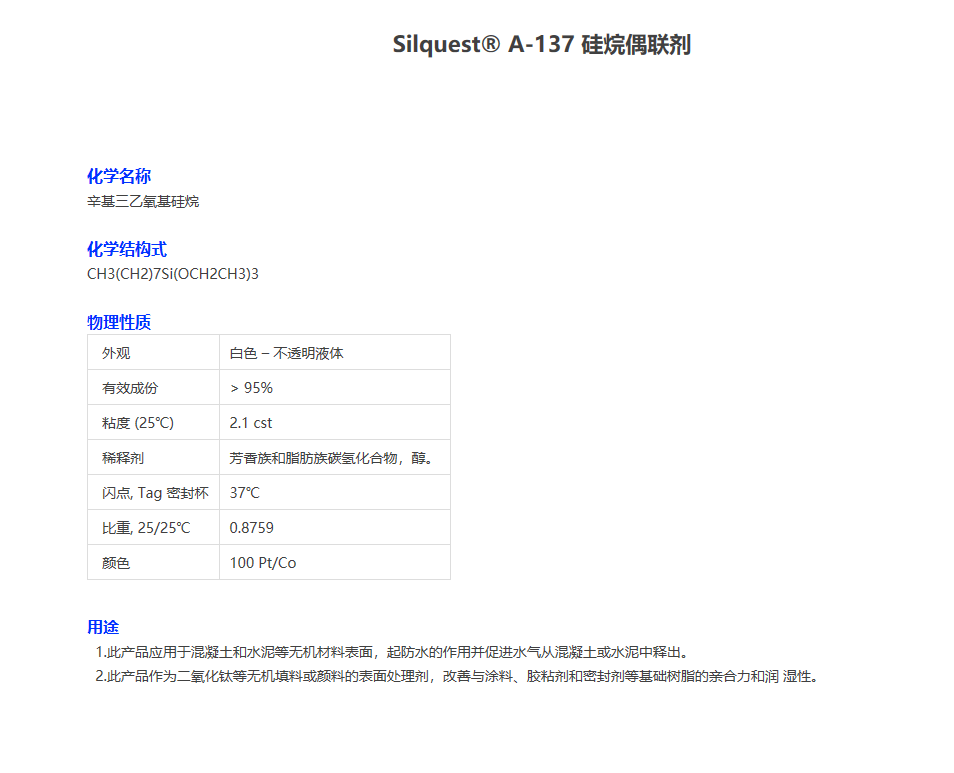This screenshot has width=954, height=773.
Task: Click the 外观 table row label
Action: 114,352
